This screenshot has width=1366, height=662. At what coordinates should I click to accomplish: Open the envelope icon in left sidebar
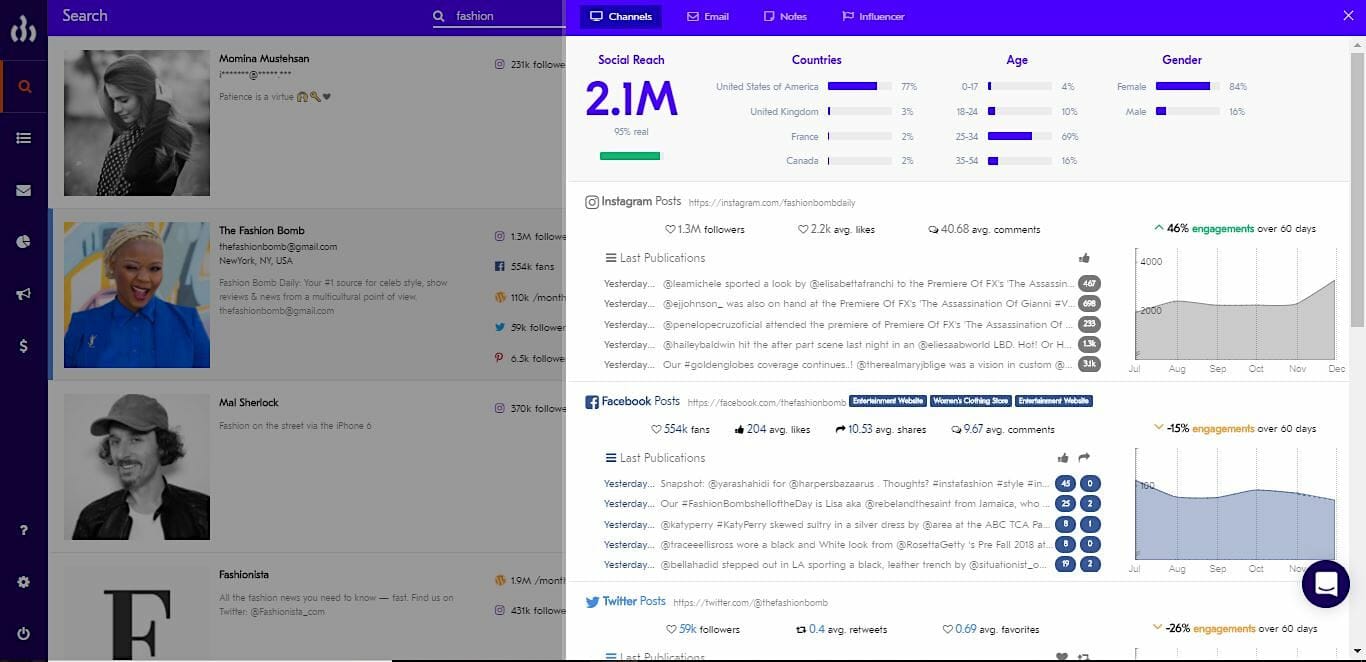[x=24, y=190]
